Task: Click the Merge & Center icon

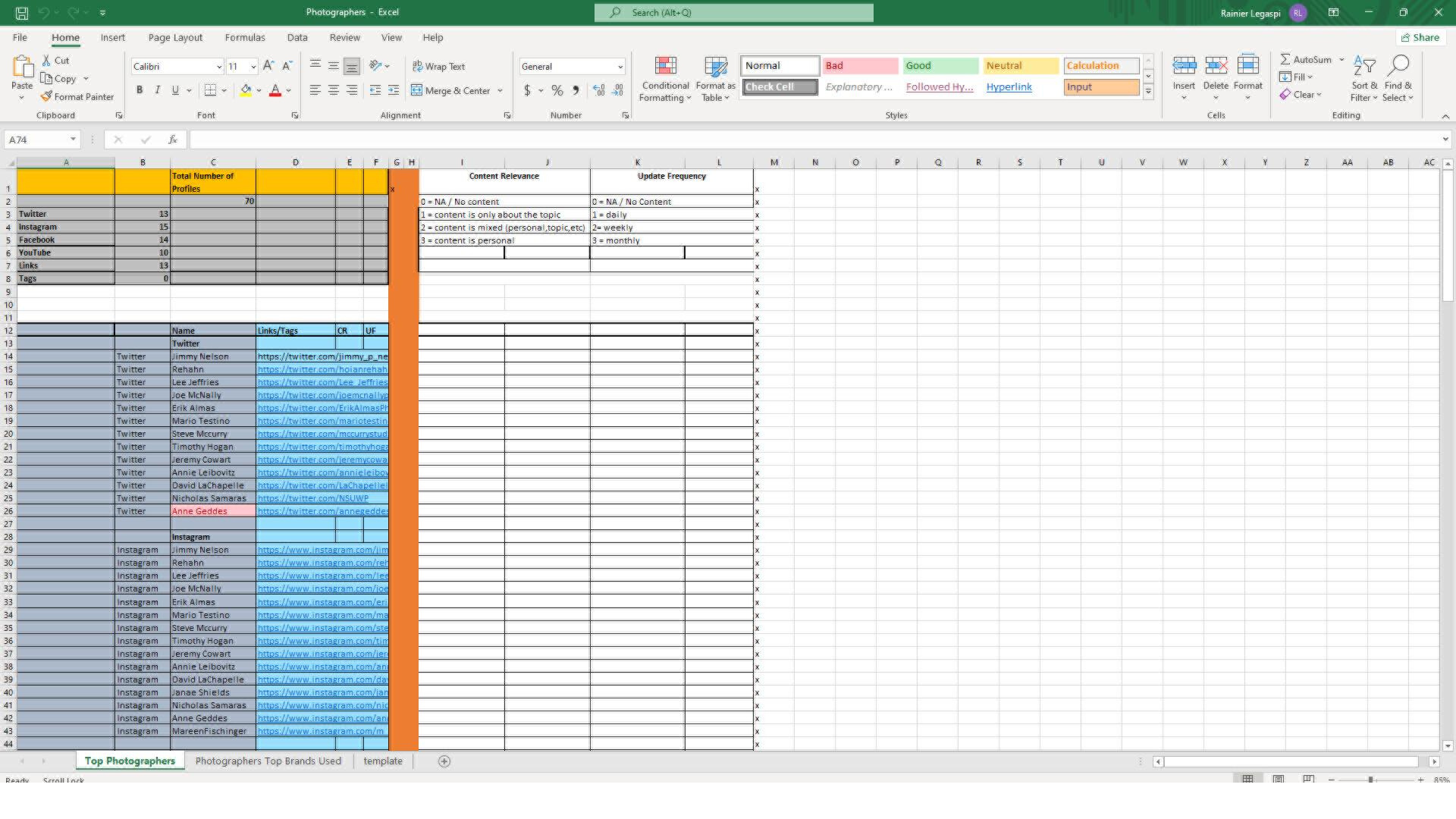Action: [417, 90]
